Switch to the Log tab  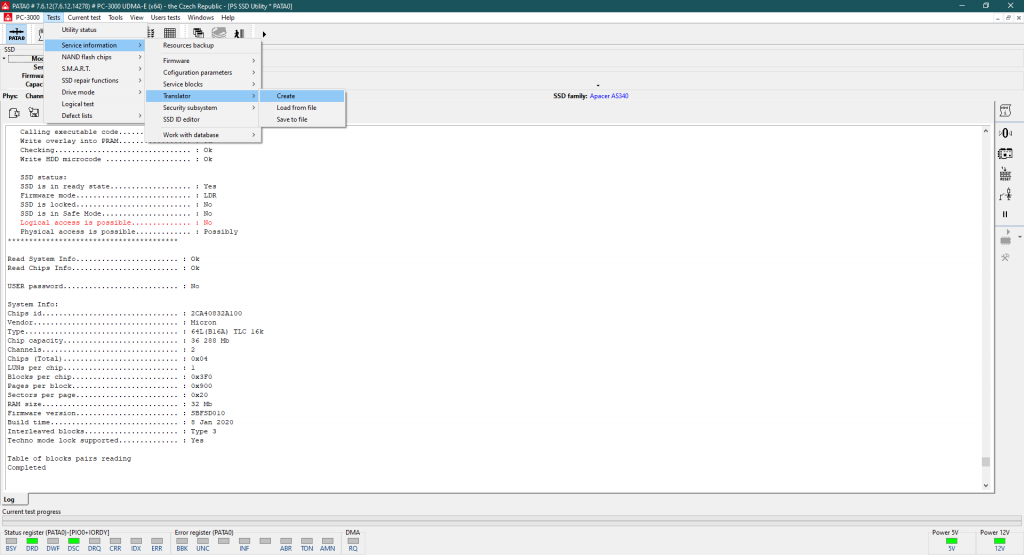click(x=10, y=499)
